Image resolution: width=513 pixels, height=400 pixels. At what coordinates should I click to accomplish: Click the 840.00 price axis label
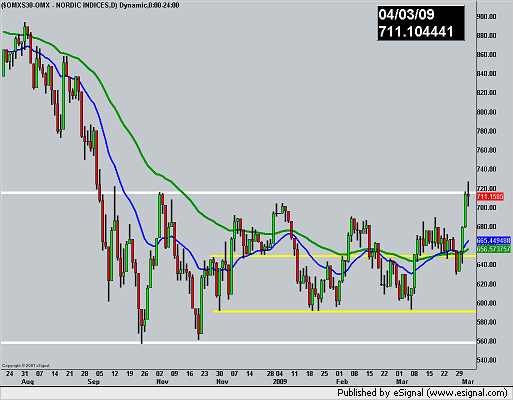(487, 73)
